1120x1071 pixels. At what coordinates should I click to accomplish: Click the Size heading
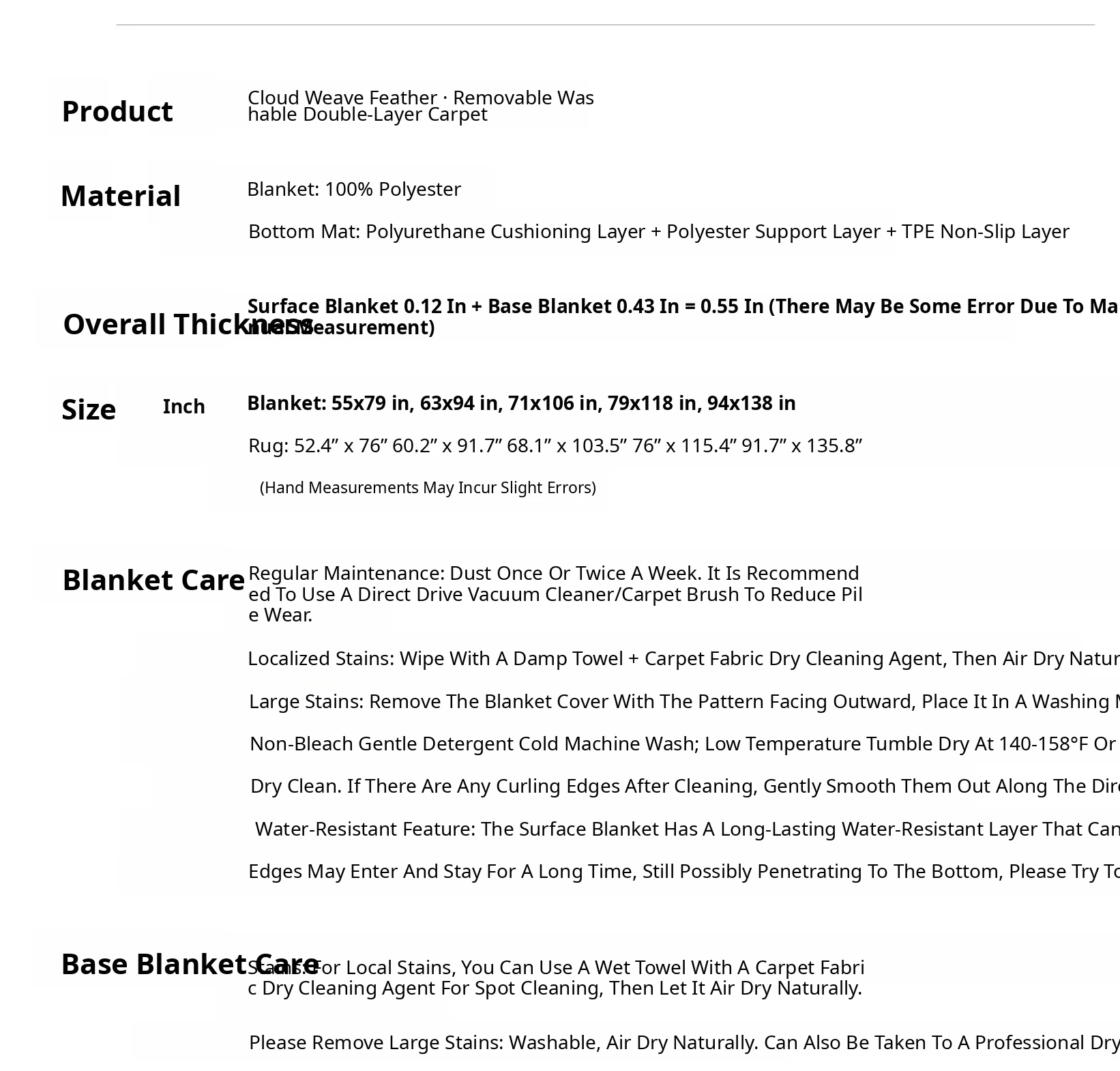coord(89,410)
